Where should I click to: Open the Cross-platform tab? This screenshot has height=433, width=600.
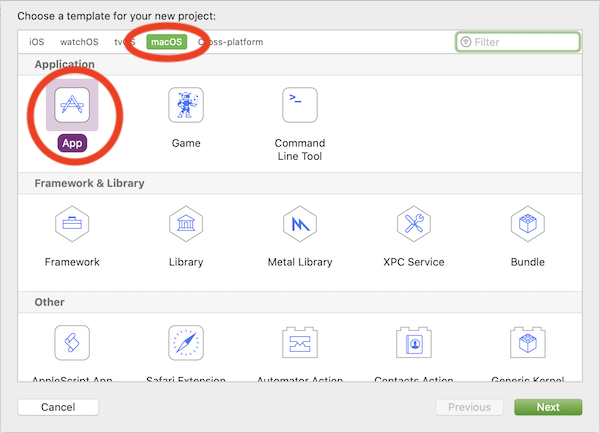[x=230, y=42]
